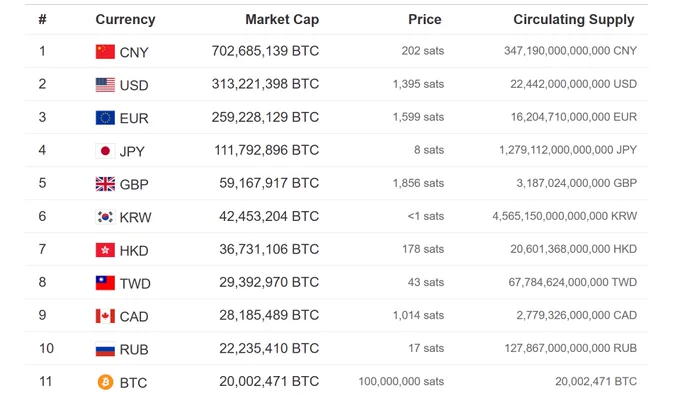680x398 pixels.
Task: Open the CNY currency link
Action: [x=134, y=52]
